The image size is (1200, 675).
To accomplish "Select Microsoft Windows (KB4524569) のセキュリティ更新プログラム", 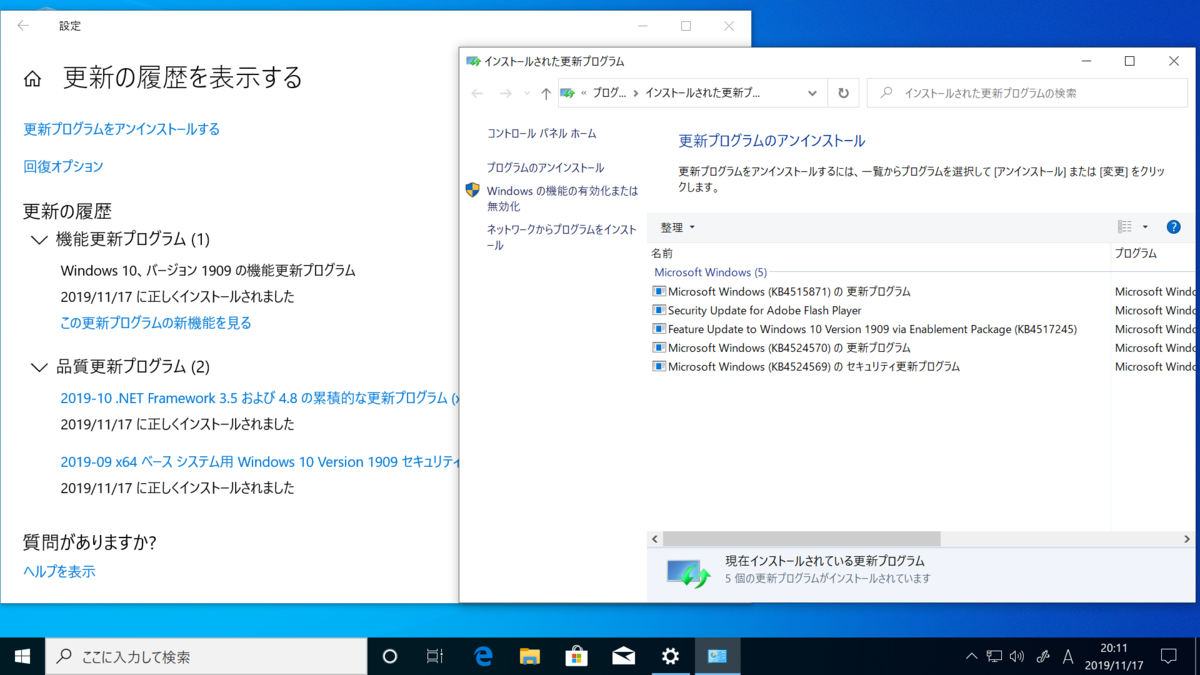I will (814, 367).
